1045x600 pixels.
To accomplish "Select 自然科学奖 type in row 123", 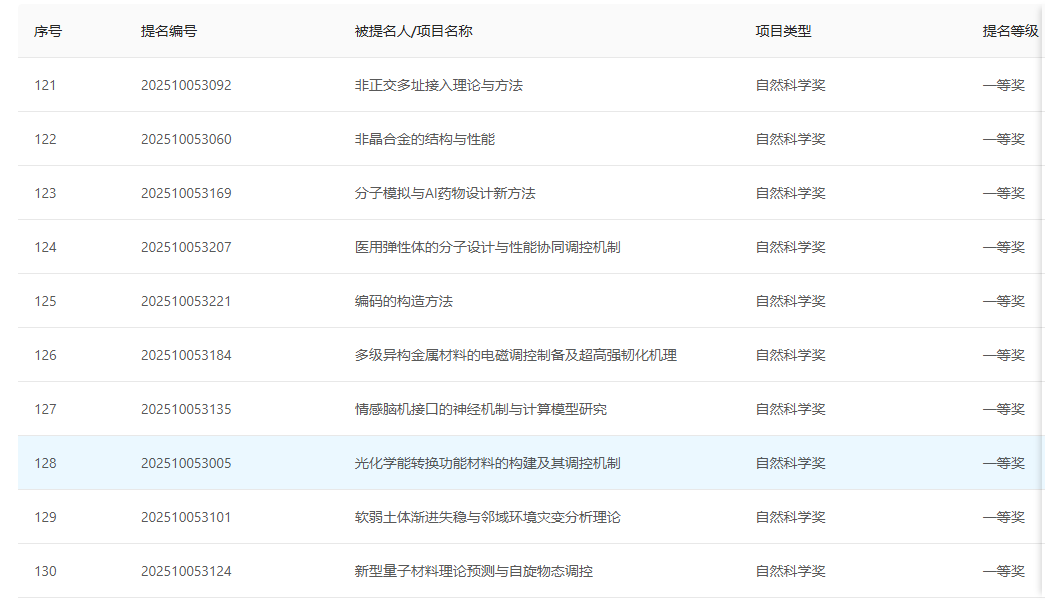I will click(790, 193).
